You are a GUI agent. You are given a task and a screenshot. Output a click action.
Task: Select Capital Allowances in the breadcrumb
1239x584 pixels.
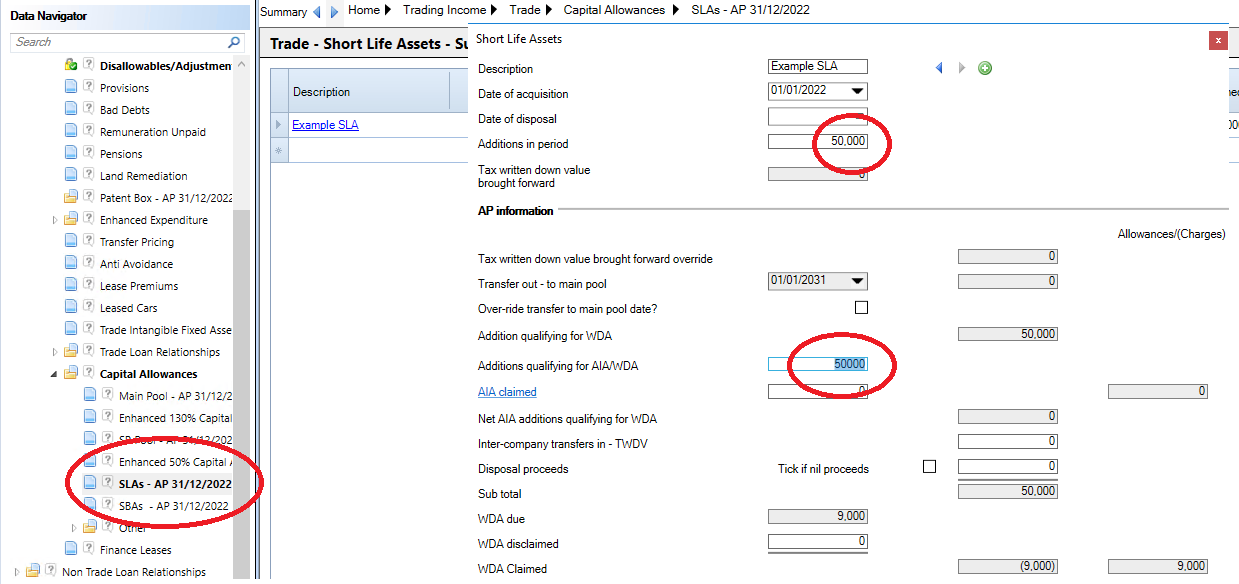tap(614, 10)
